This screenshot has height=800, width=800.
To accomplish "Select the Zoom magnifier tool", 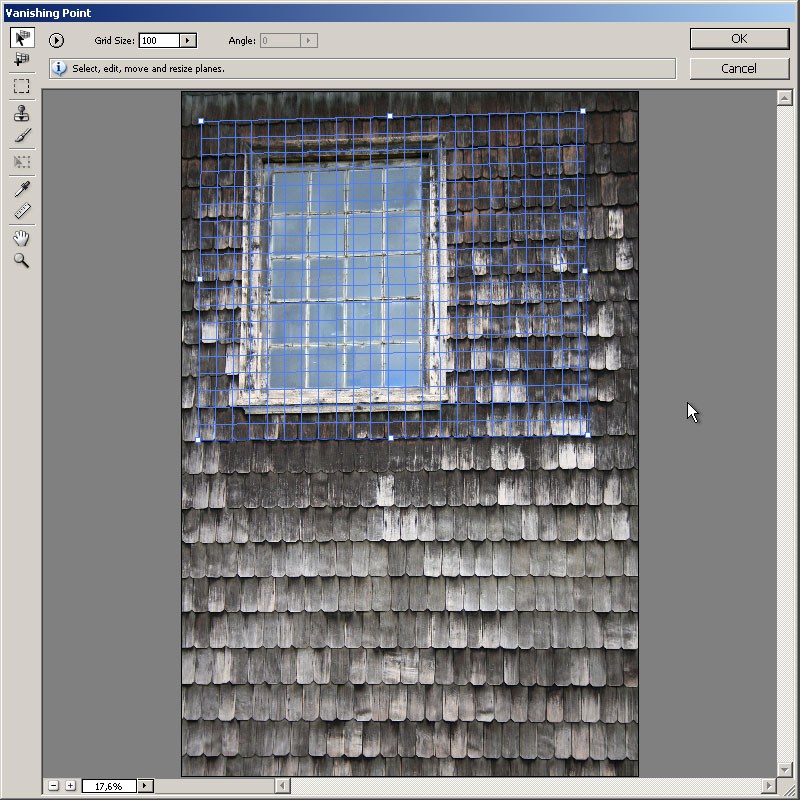I will point(21,260).
